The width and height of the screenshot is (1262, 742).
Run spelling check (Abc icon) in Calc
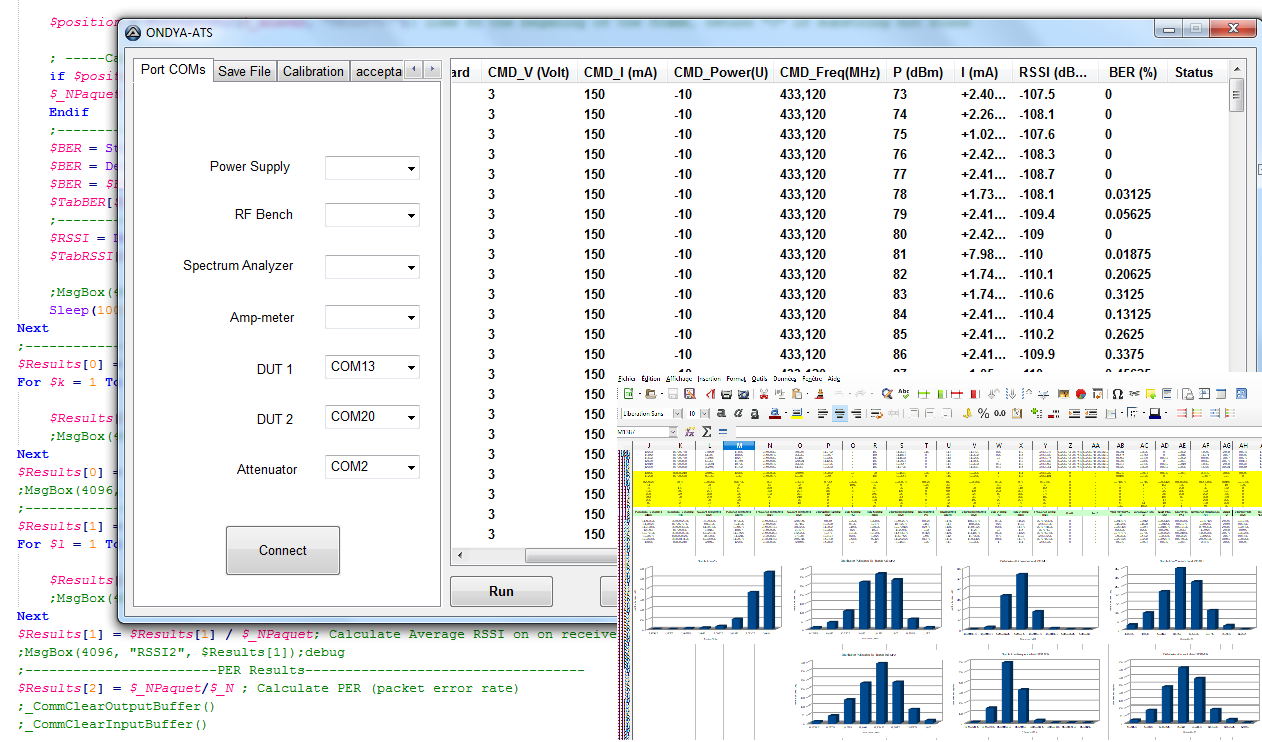point(906,394)
